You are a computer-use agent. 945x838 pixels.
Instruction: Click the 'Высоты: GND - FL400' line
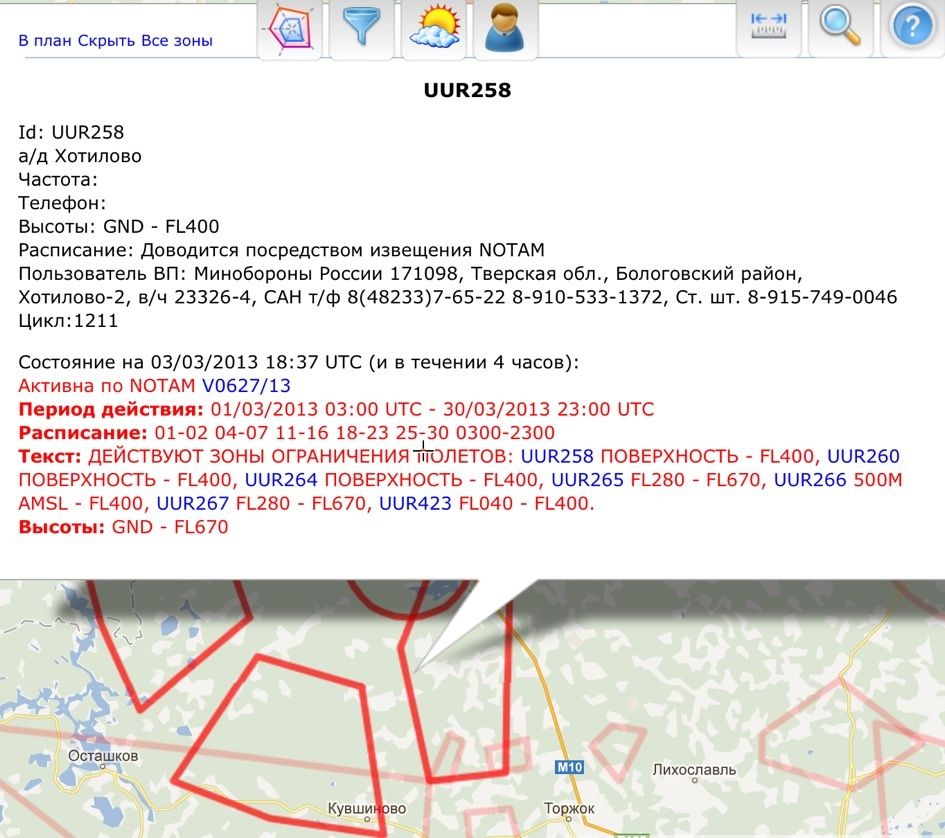coord(119,227)
